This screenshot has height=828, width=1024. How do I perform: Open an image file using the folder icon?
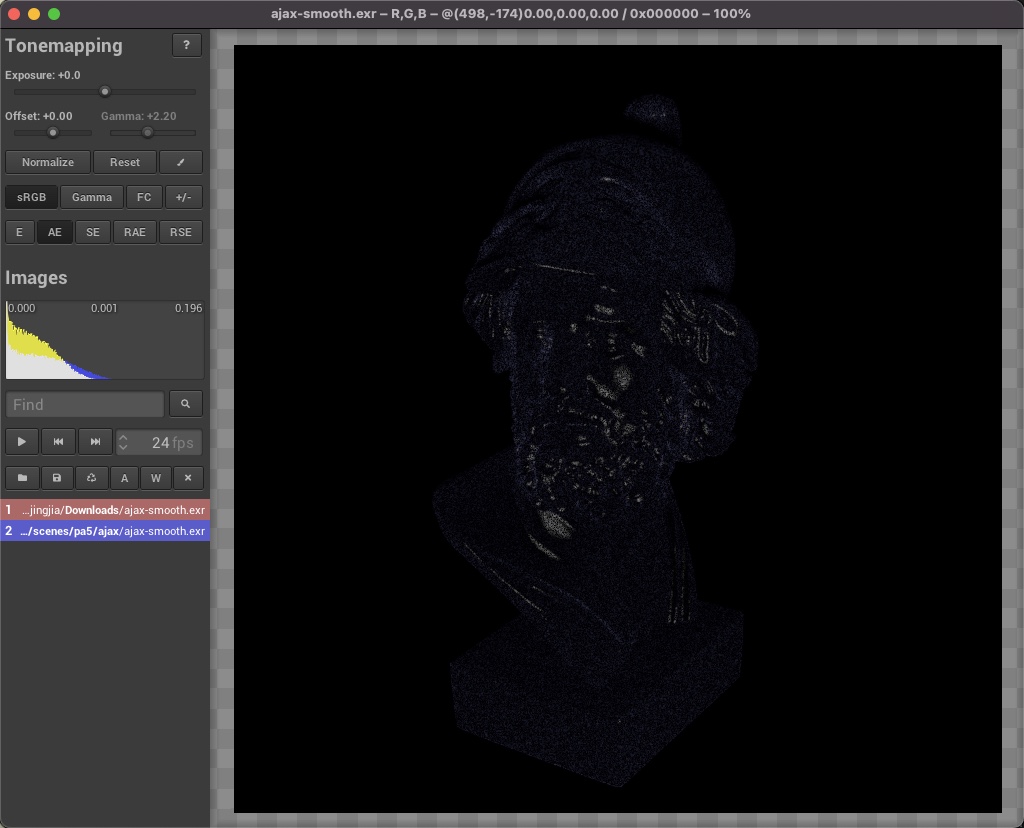click(x=22, y=478)
